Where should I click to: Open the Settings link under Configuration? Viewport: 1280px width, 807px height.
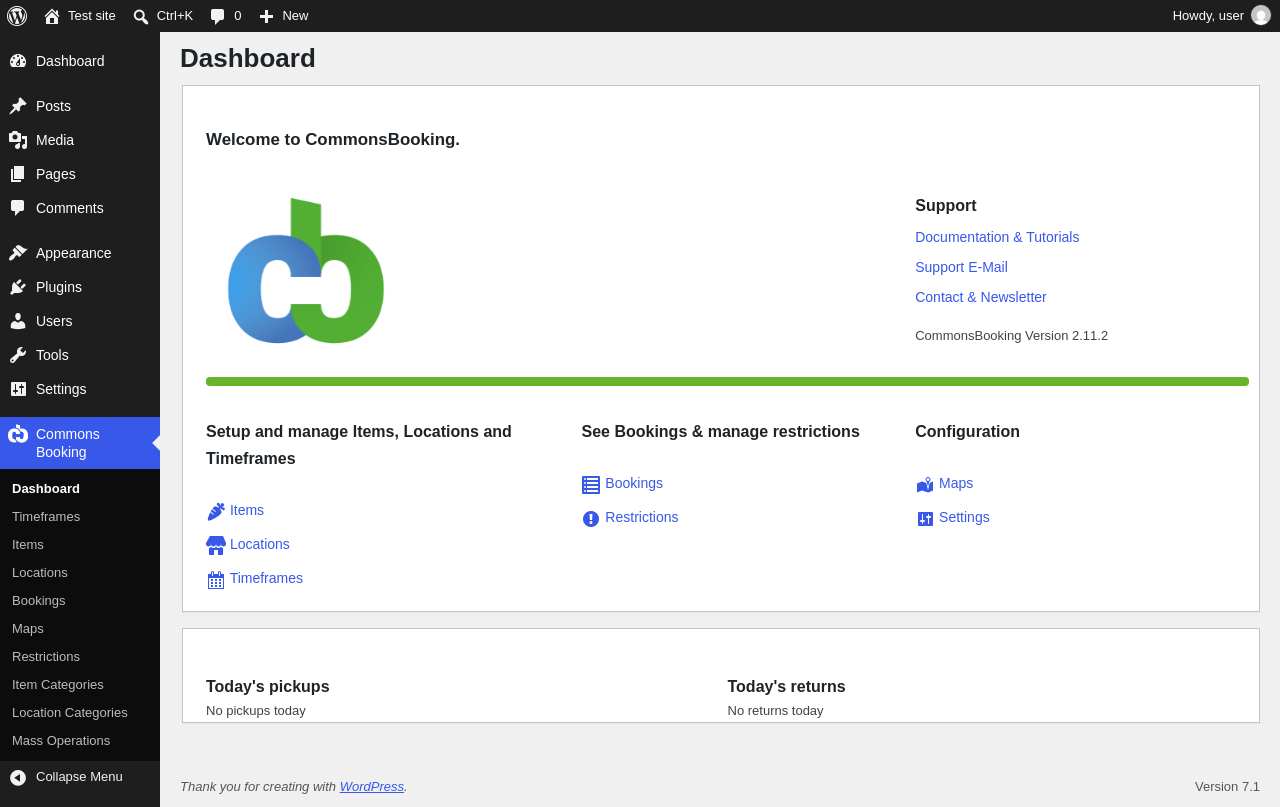[x=964, y=517]
